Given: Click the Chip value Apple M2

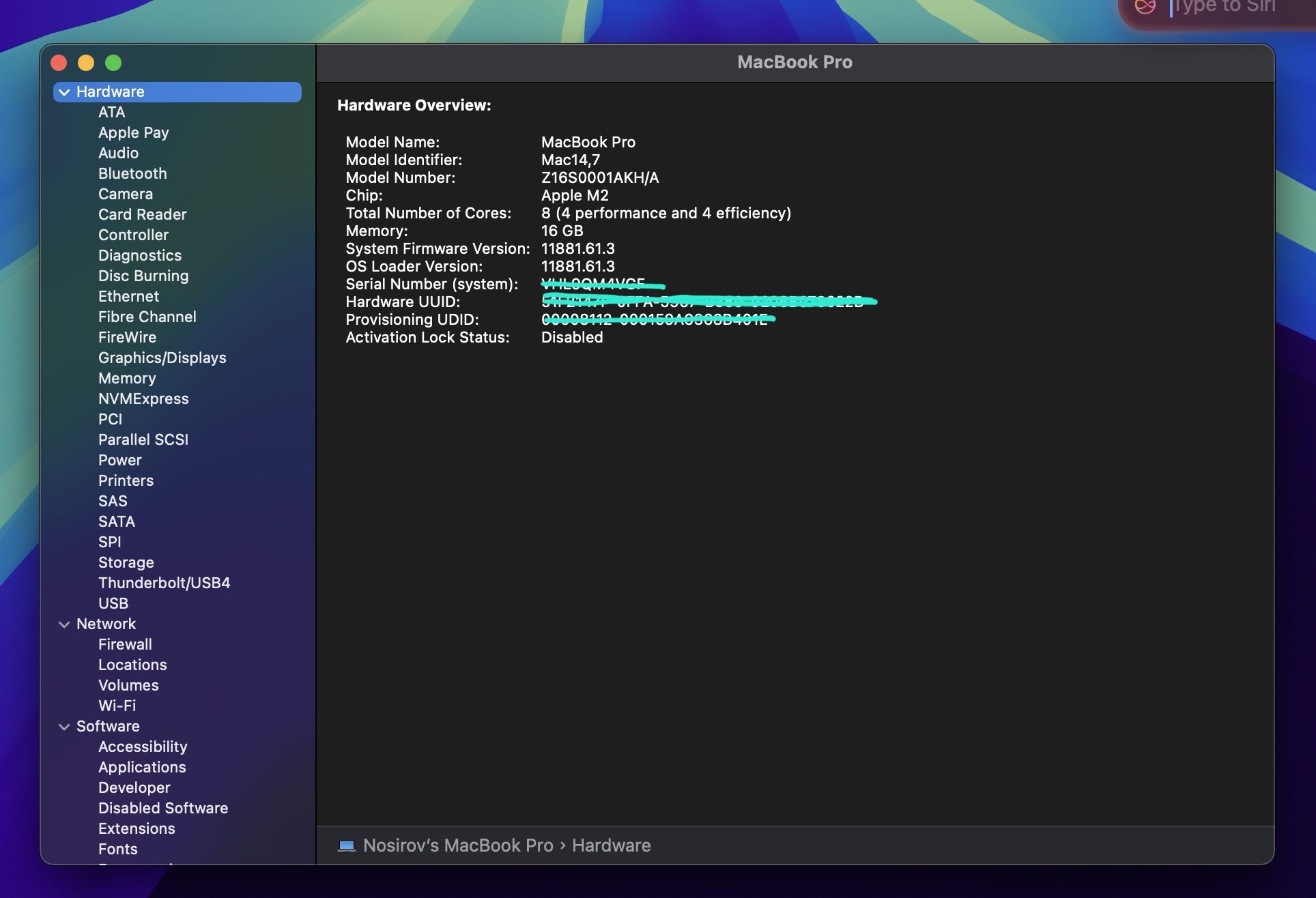Looking at the screenshot, I should pyautogui.click(x=575, y=196).
